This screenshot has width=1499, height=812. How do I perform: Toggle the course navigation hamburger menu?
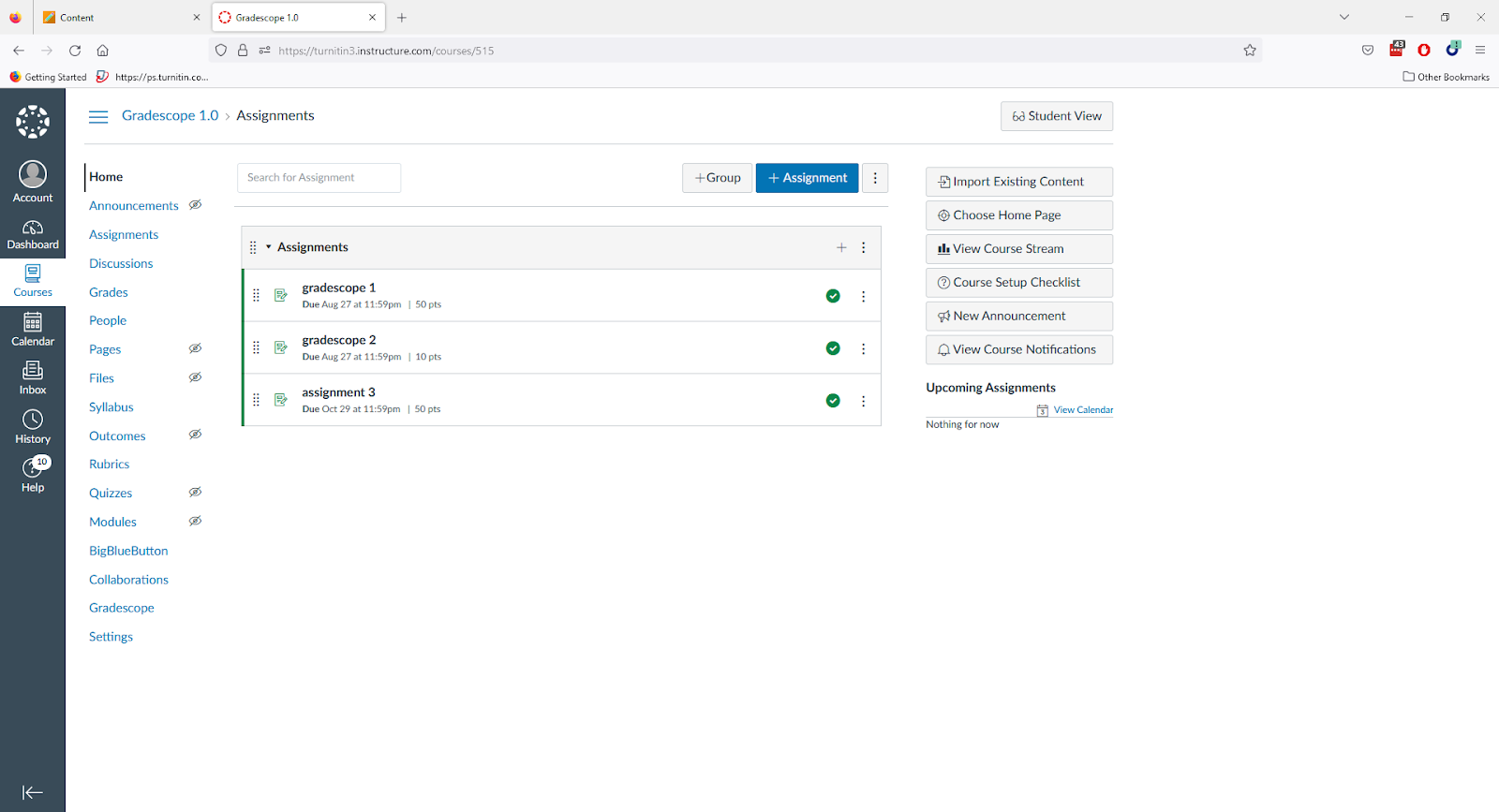(98, 116)
